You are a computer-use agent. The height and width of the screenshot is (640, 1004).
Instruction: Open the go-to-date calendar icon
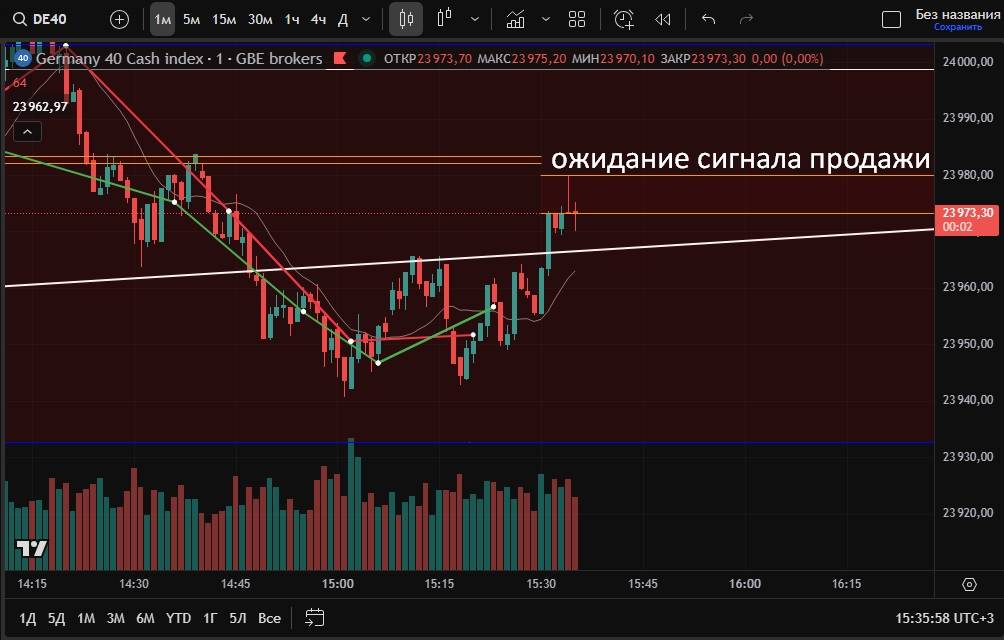[315, 617]
